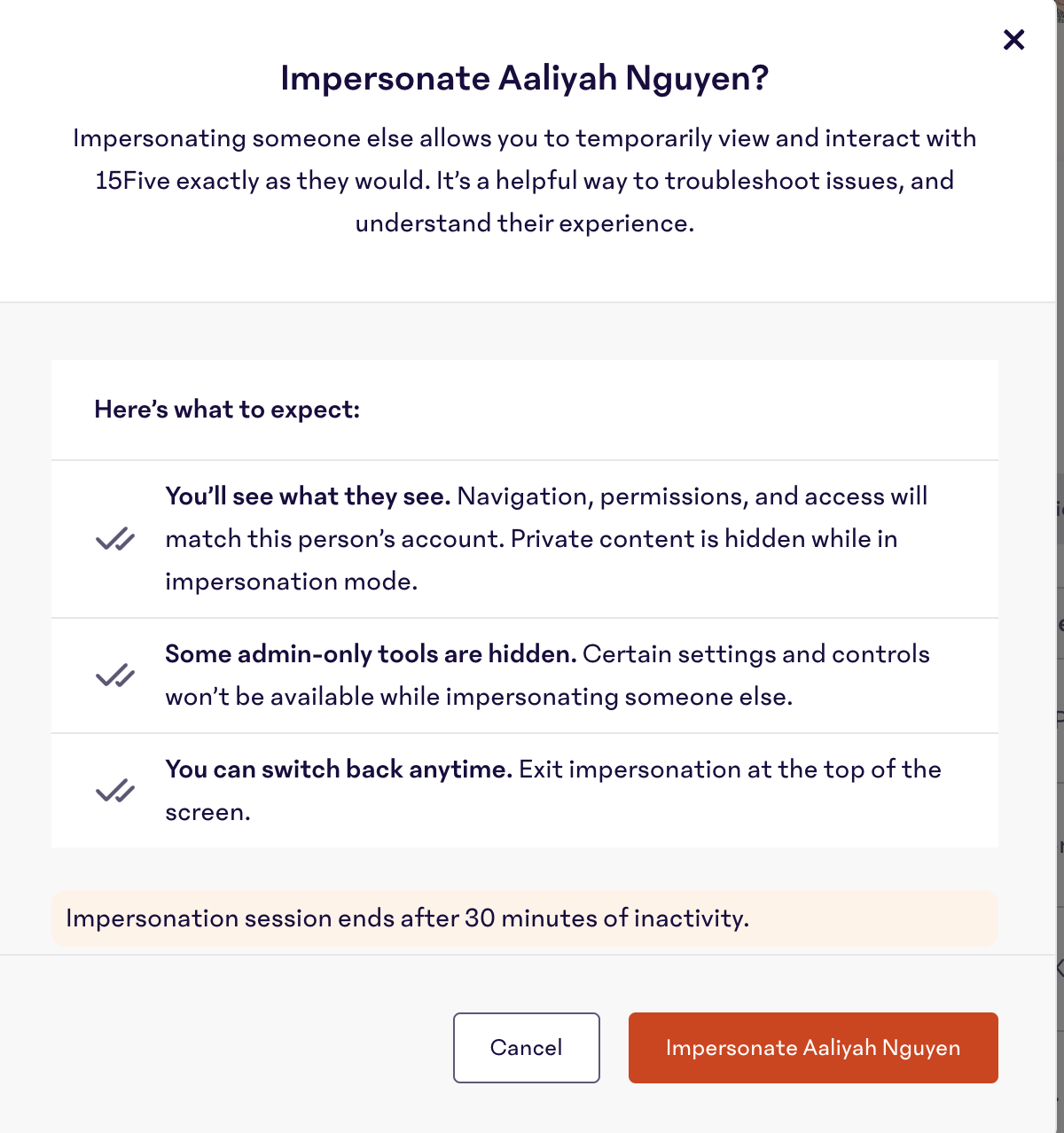
Task: Click the dimmed page area outside the modal
Action: pos(1060,567)
